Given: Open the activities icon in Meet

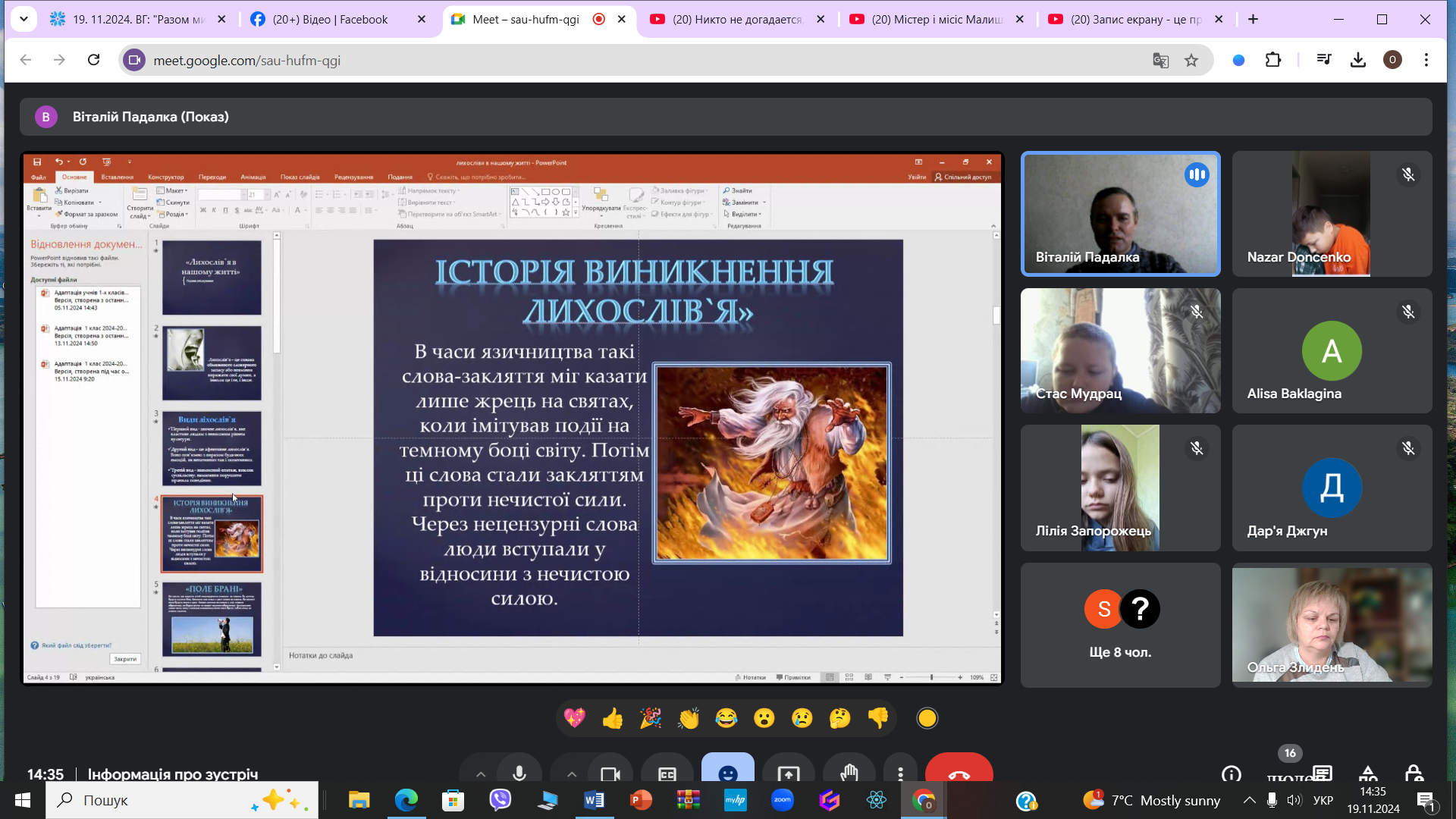Looking at the screenshot, I should (1368, 773).
